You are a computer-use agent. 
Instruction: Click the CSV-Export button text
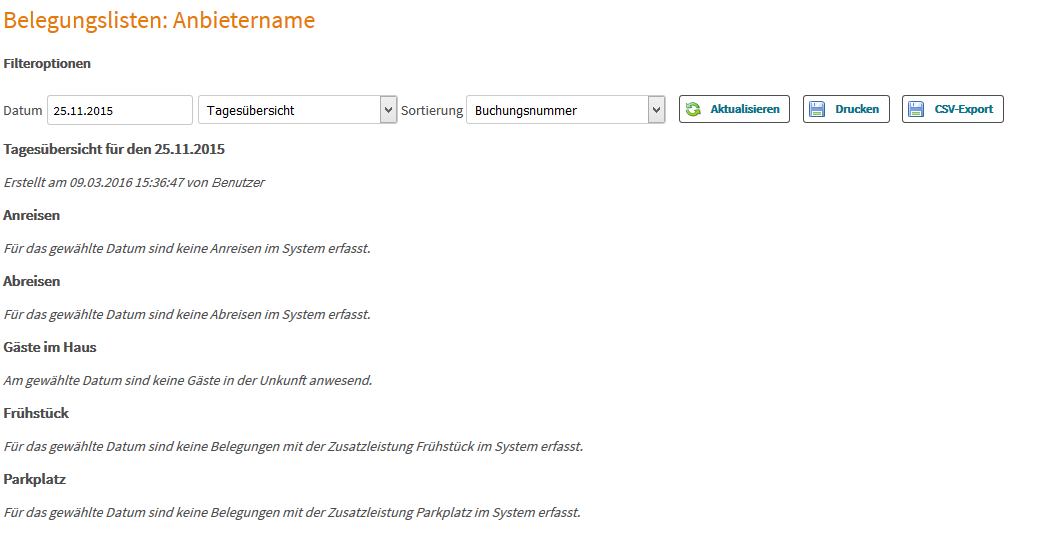(x=963, y=109)
